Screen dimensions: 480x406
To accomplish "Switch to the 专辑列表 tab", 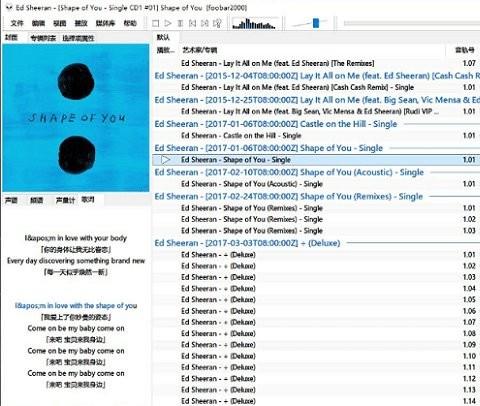I will click(43, 38).
